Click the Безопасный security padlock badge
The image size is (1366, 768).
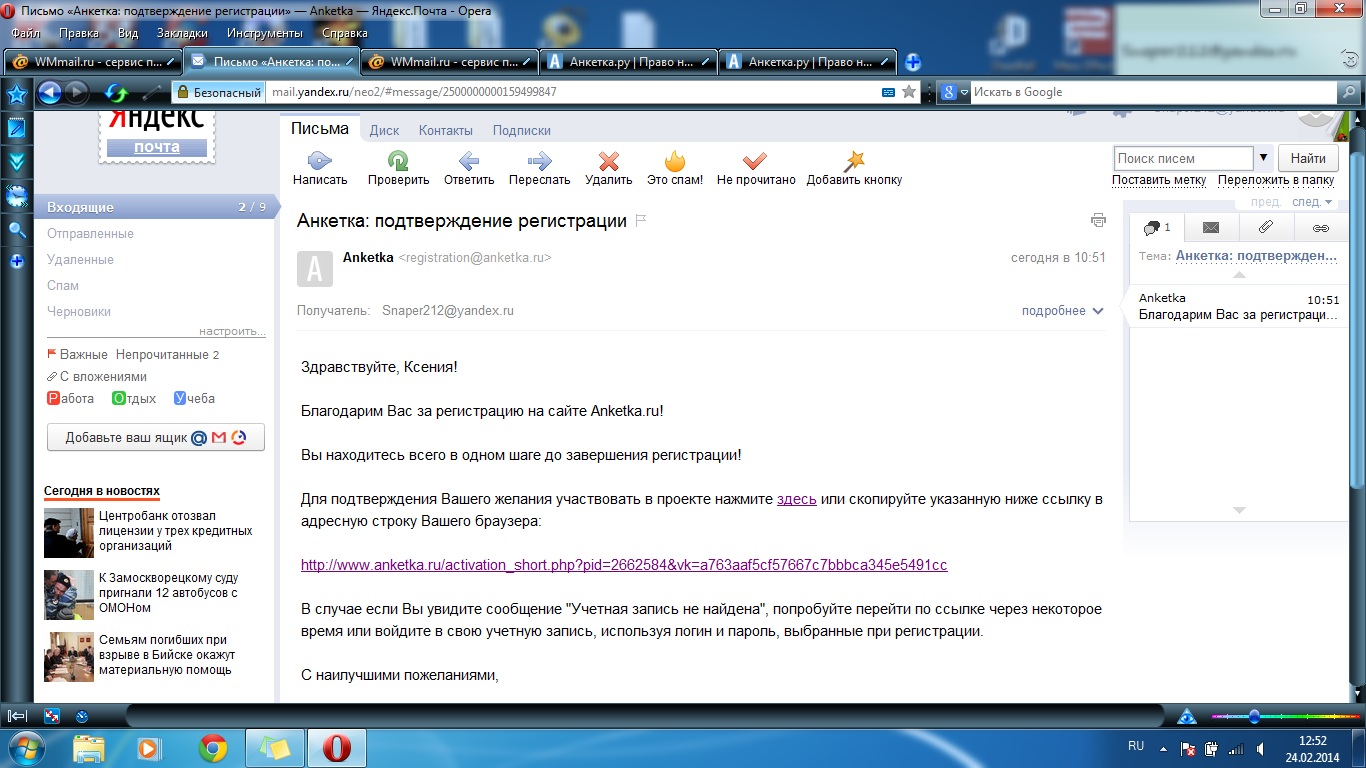[x=219, y=92]
